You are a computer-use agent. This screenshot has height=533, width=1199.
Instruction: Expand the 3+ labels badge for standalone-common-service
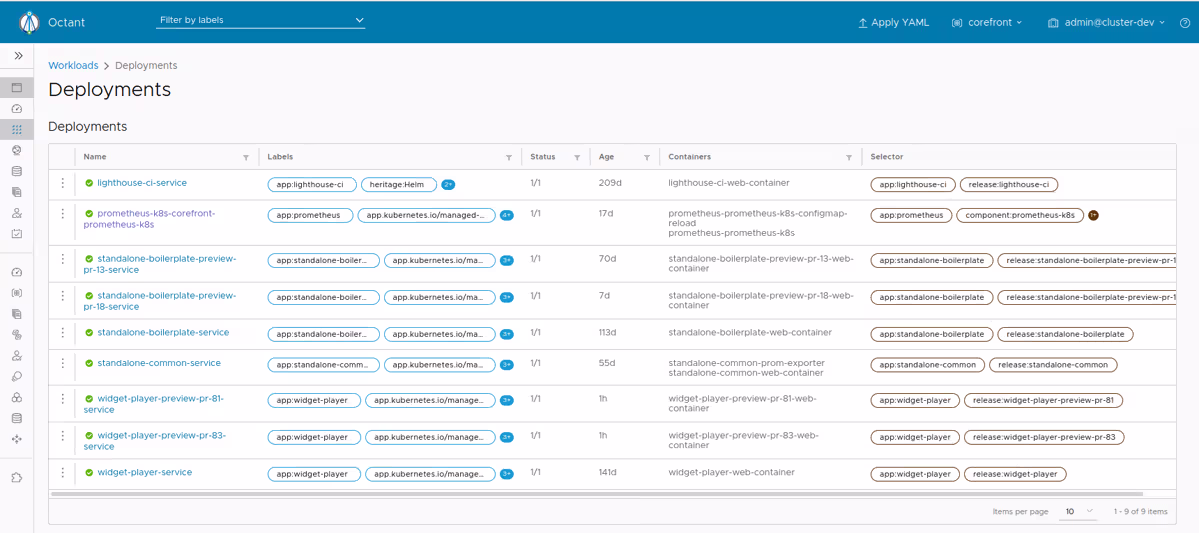click(x=506, y=365)
